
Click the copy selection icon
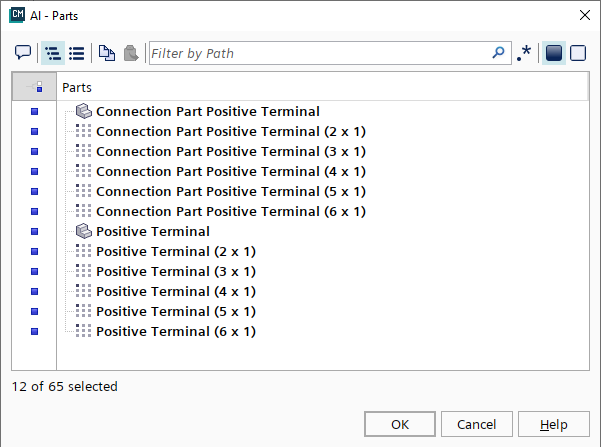pos(106,53)
